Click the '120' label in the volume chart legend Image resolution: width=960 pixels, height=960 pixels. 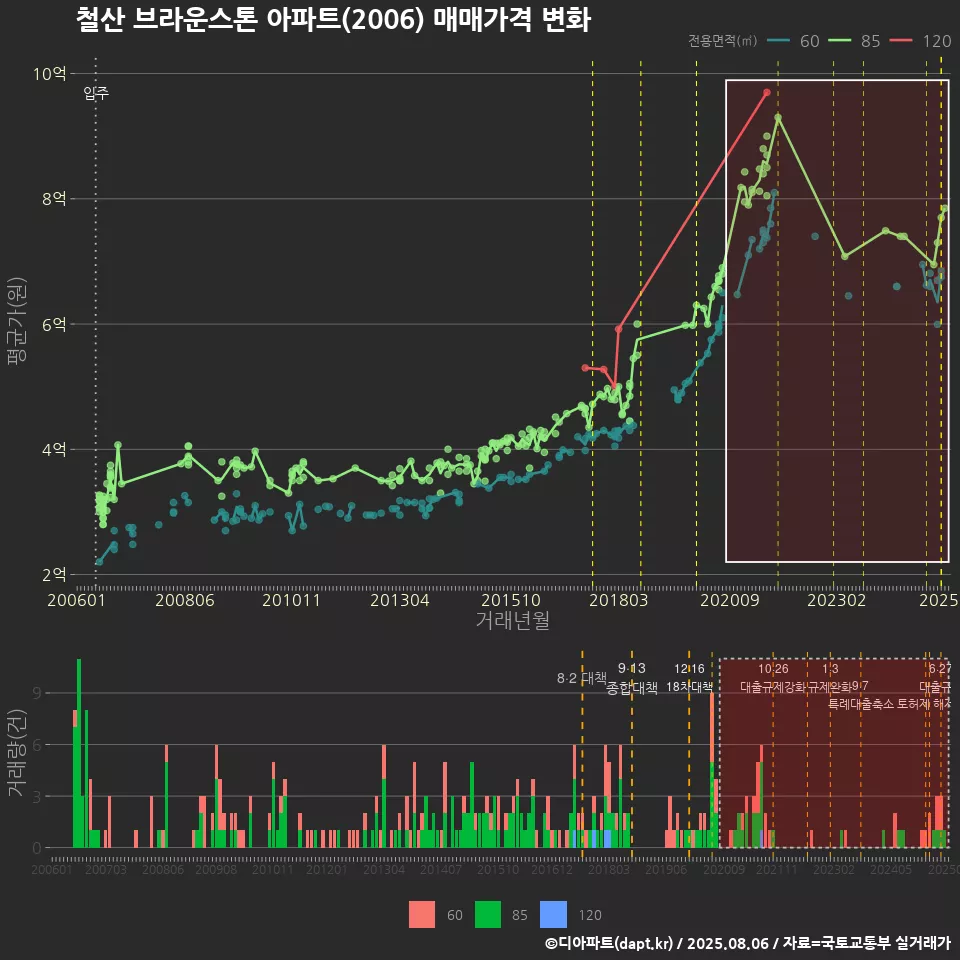(x=590, y=915)
